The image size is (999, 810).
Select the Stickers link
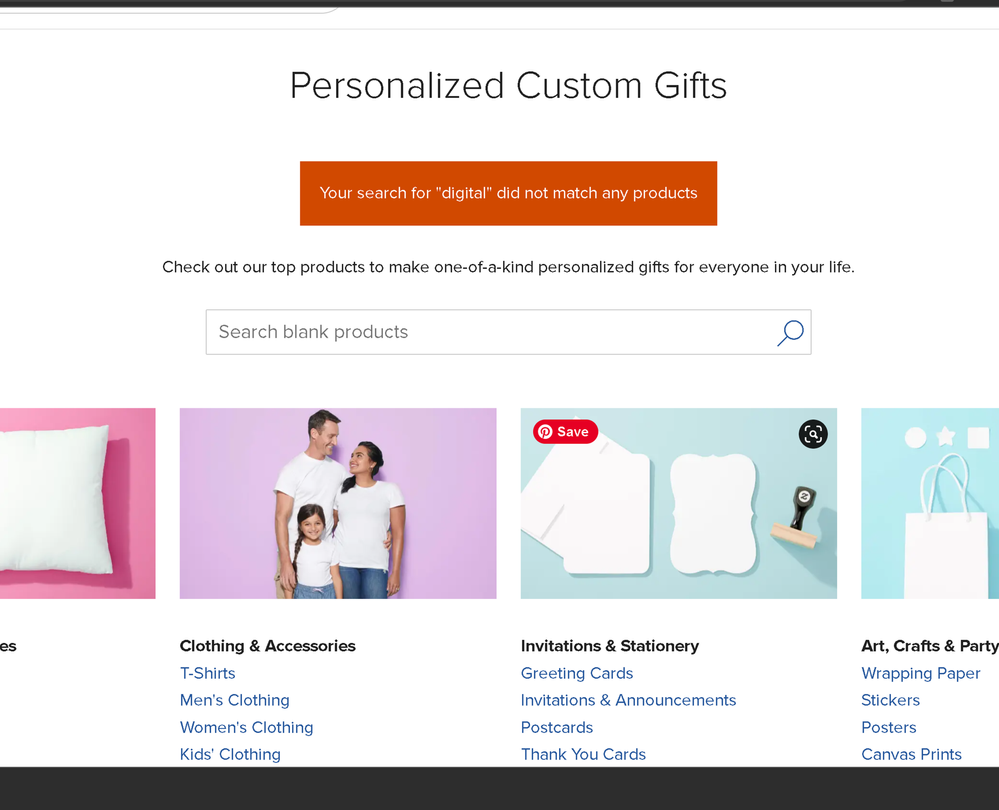[890, 700]
